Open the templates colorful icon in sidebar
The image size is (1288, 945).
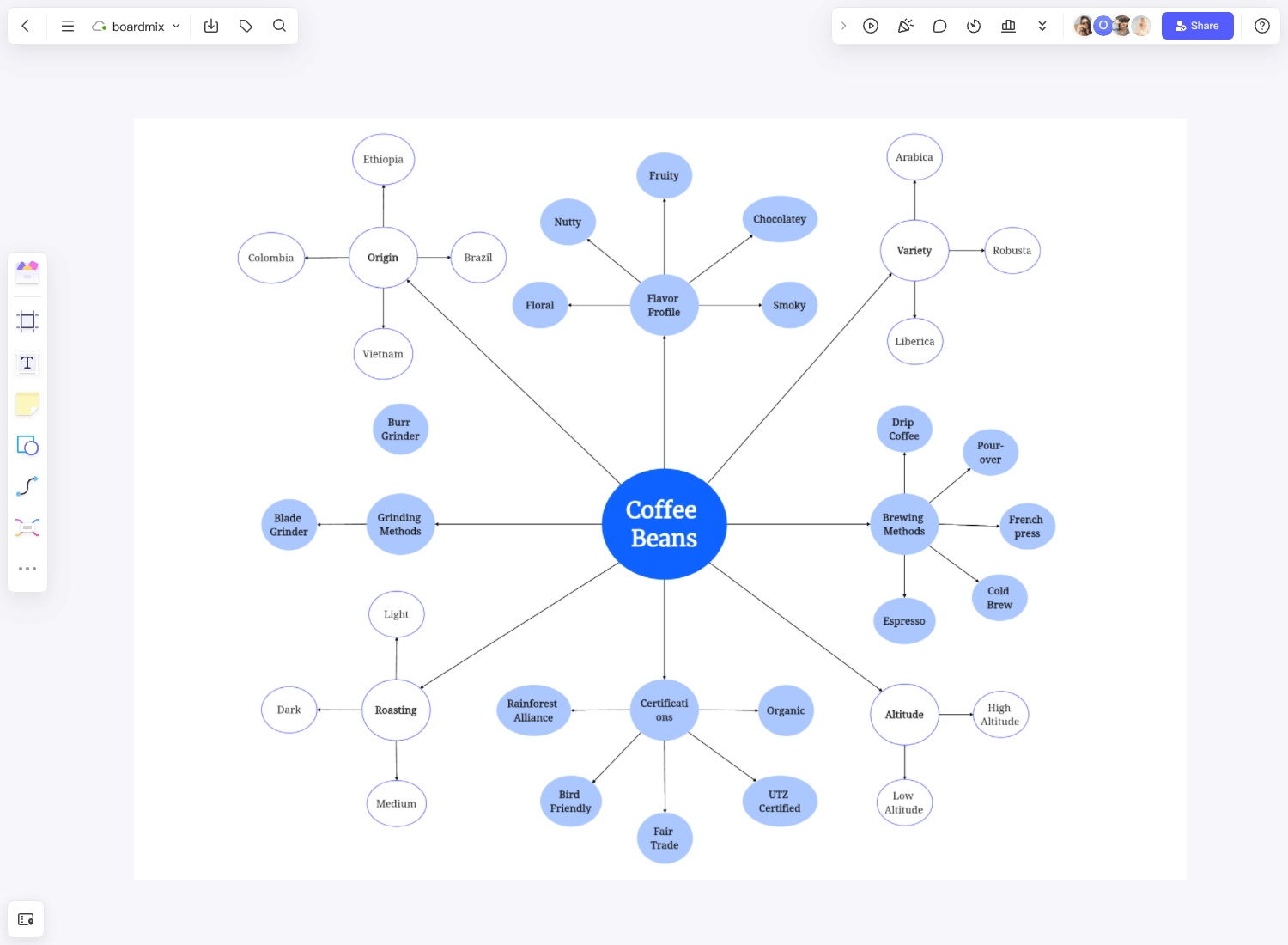27,272
